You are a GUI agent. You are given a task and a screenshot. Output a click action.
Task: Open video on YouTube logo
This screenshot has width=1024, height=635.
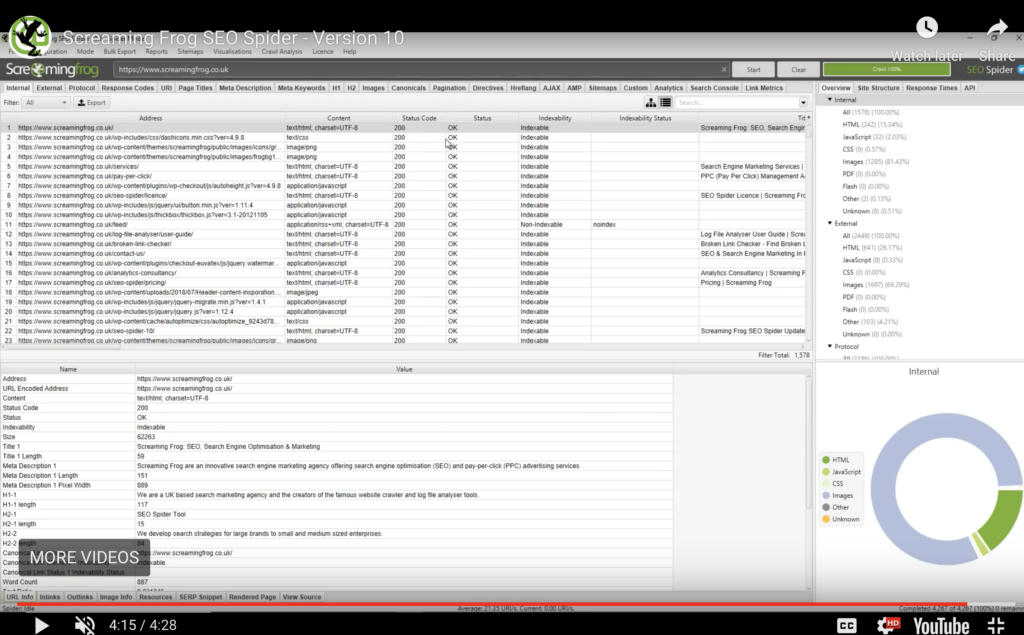(941, 626)
